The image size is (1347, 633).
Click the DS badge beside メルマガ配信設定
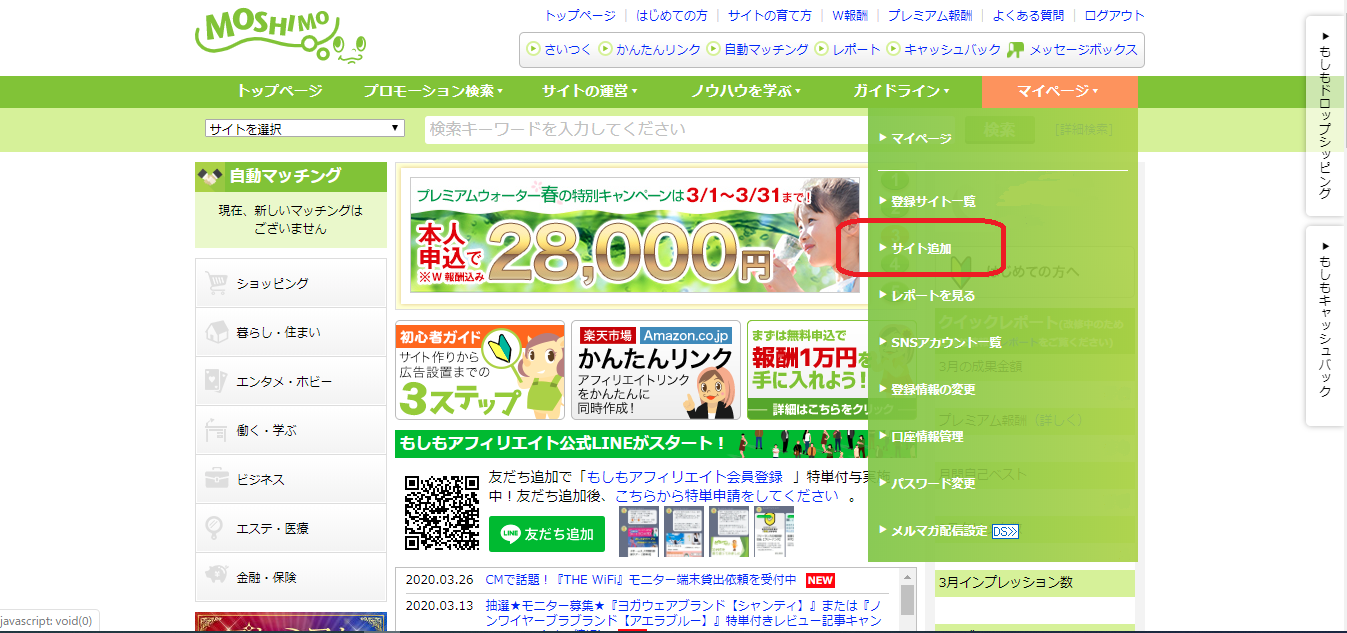[1005, 531]
